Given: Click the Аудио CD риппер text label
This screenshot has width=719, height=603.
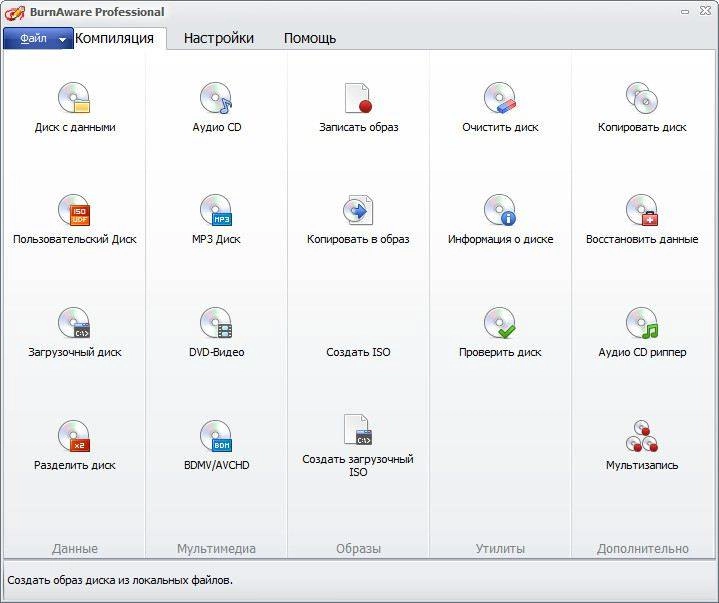Looking at the screenshot, I should click(x=642, y=352).
